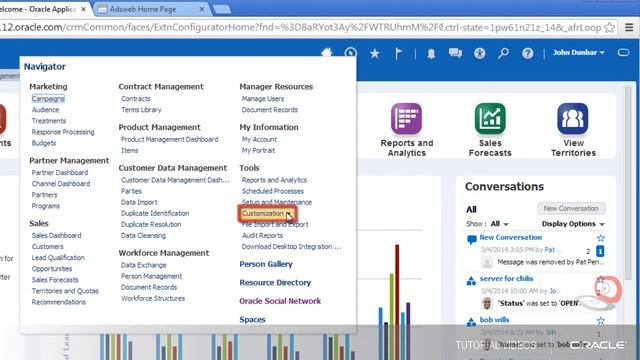640x360 pixels.
Task: Open Lead Qualification link
Action: tap(58, 258)
